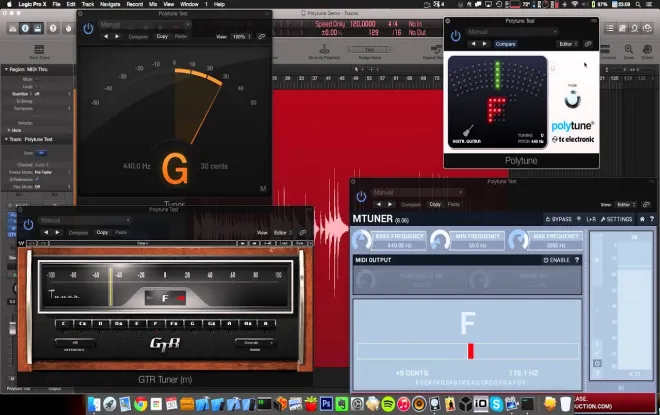Collapse the Region: MIDI Thru inspector section
Viewport: 660px width, 415px height.
(x=6, y=69)
